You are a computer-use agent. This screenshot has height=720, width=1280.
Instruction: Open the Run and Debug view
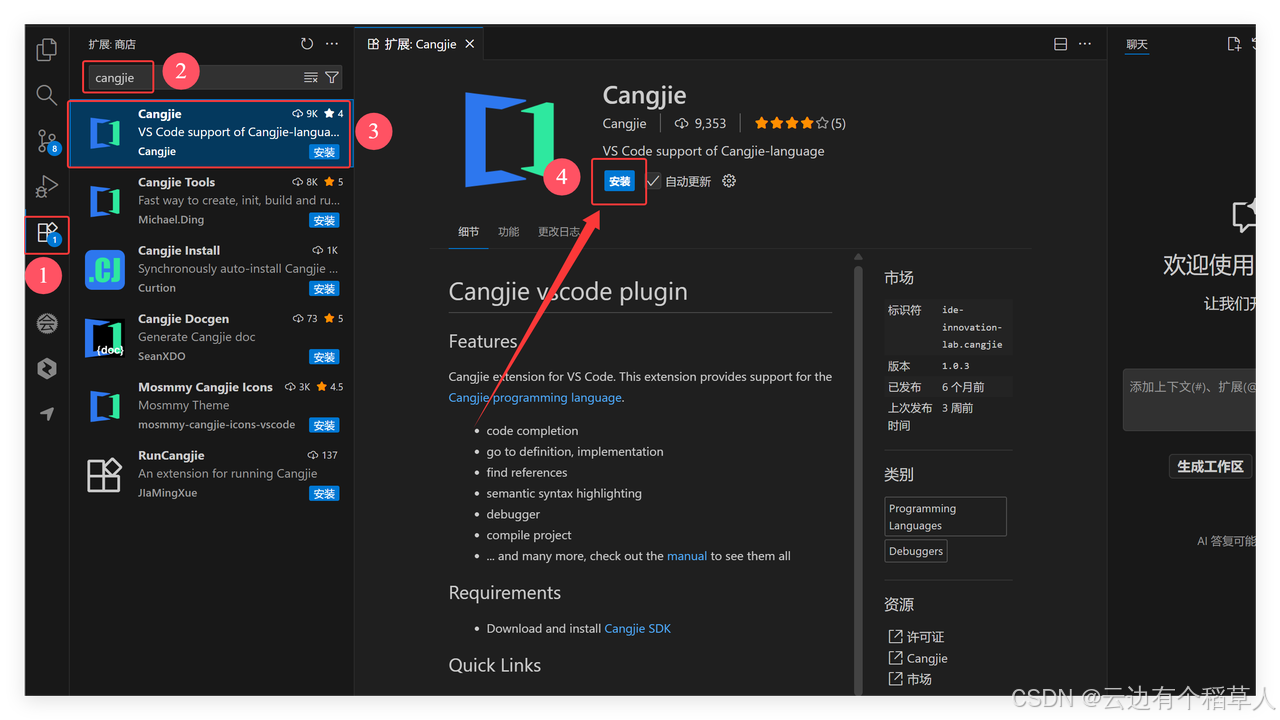(47, 187)
